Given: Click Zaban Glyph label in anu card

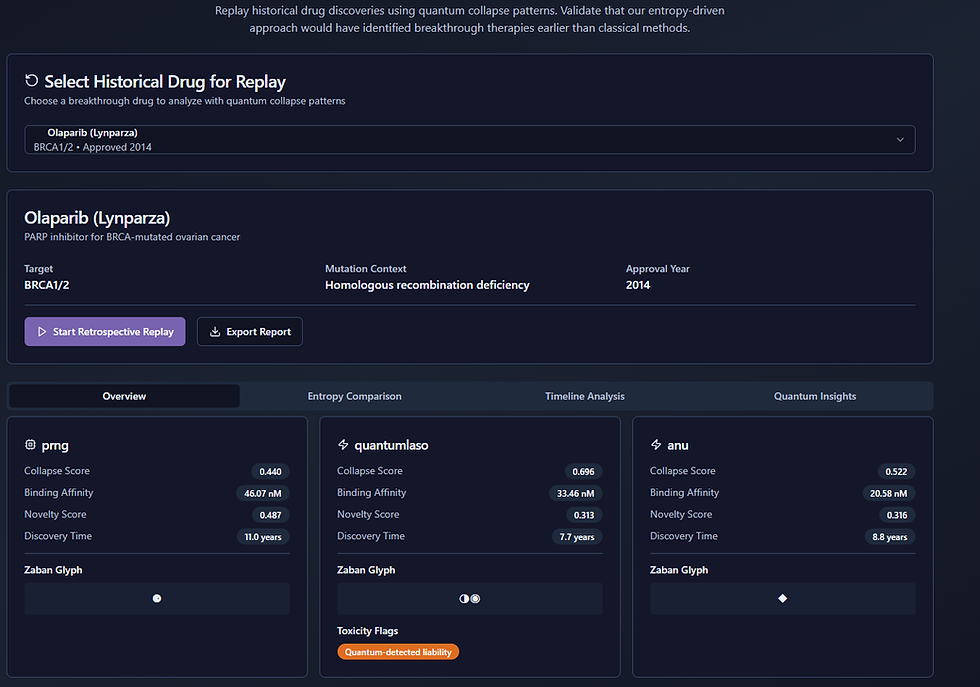Looking at the screenshot, I should [679, 570].
